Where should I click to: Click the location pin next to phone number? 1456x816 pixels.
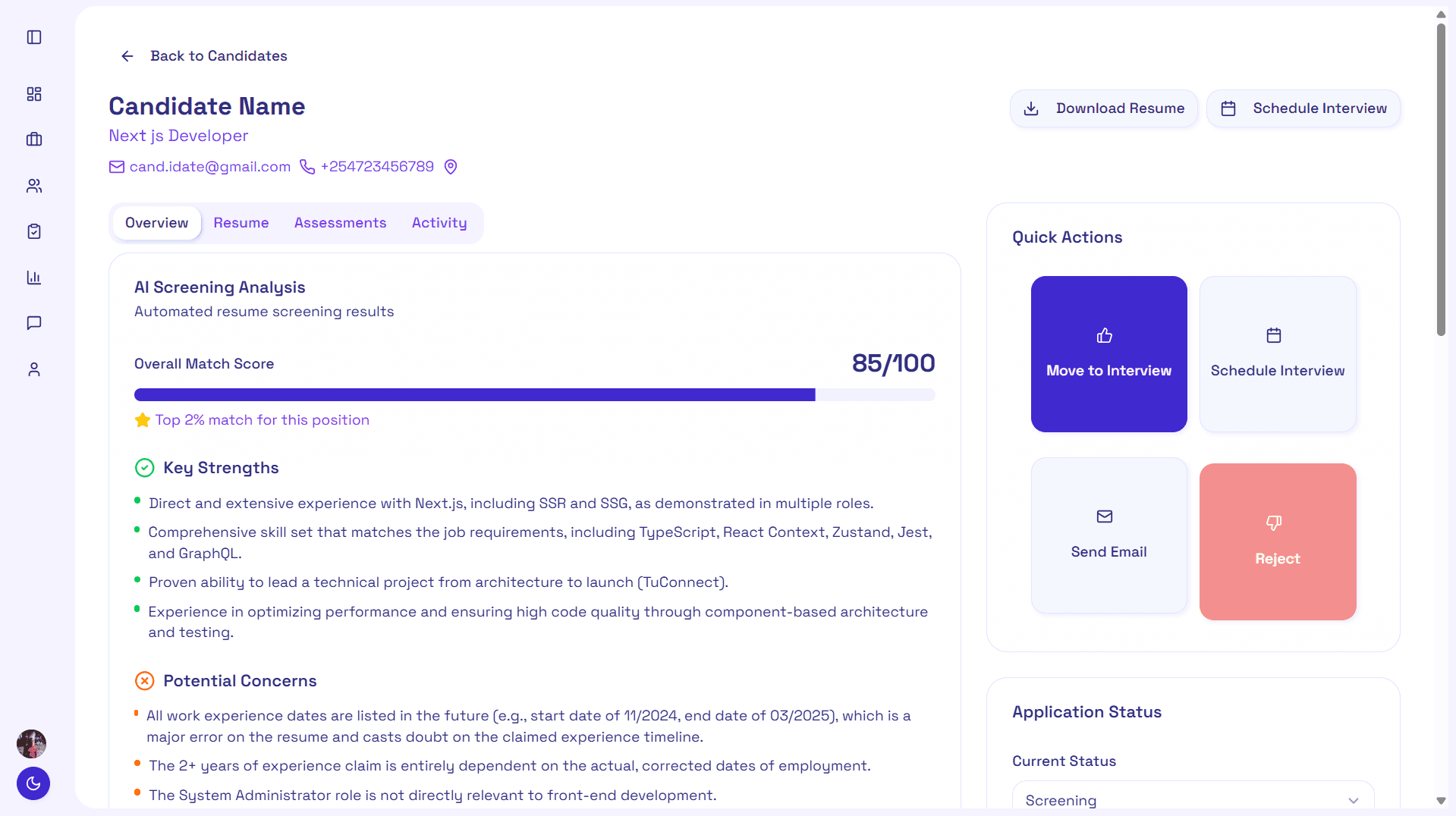pos(451,166)
